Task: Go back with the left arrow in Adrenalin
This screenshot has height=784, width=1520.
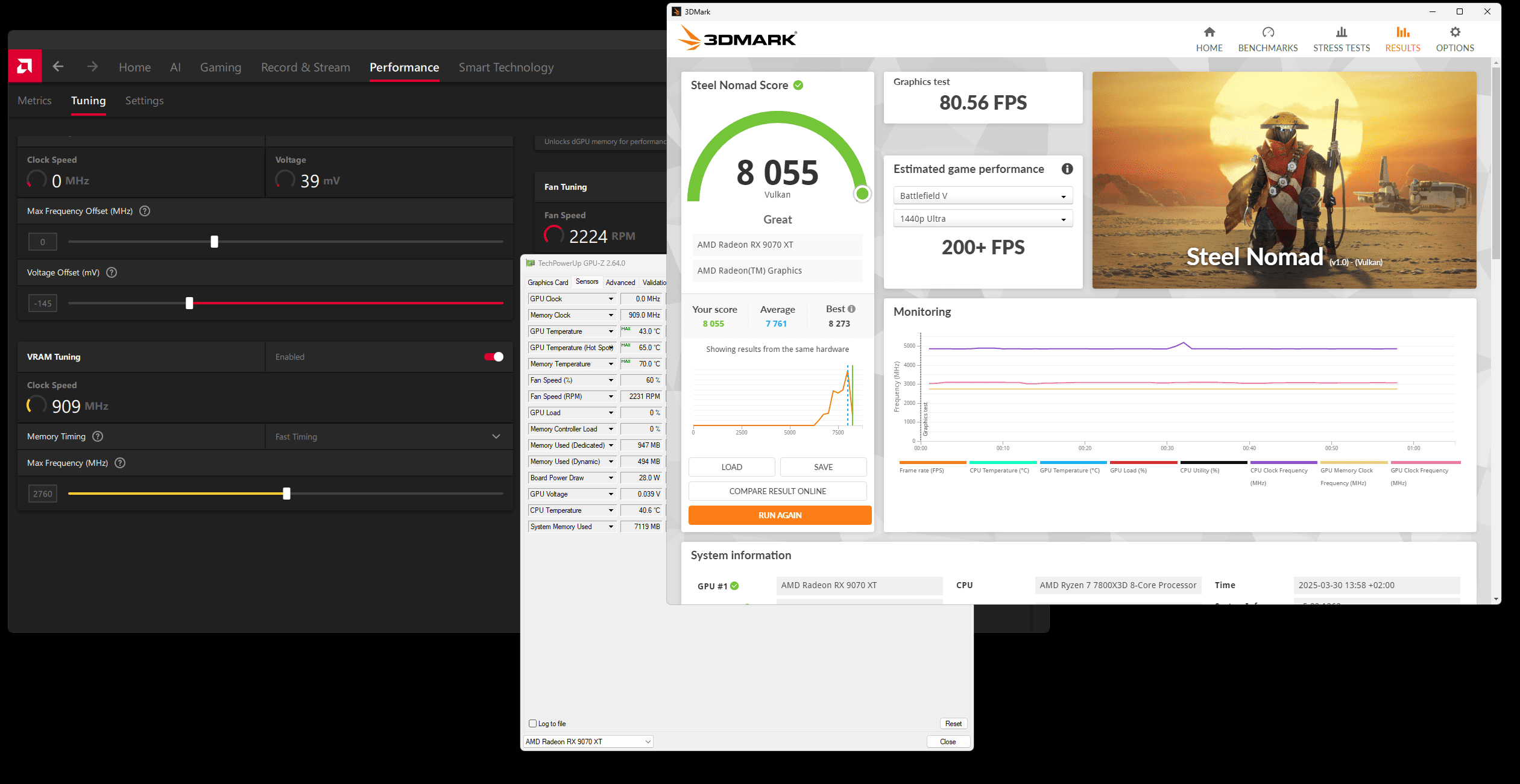Action: (58, 66)
